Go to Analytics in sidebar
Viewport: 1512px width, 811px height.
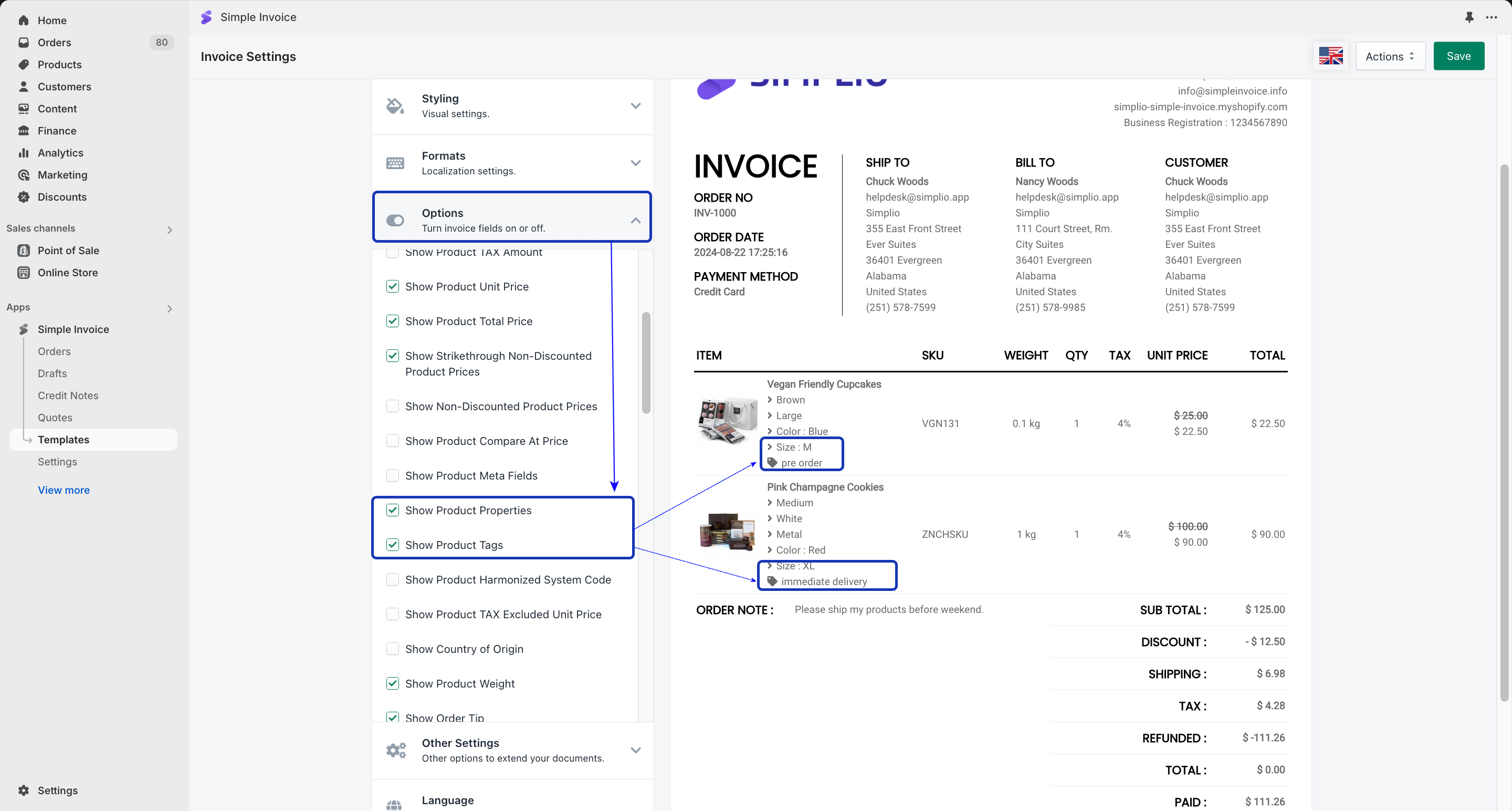60,153
